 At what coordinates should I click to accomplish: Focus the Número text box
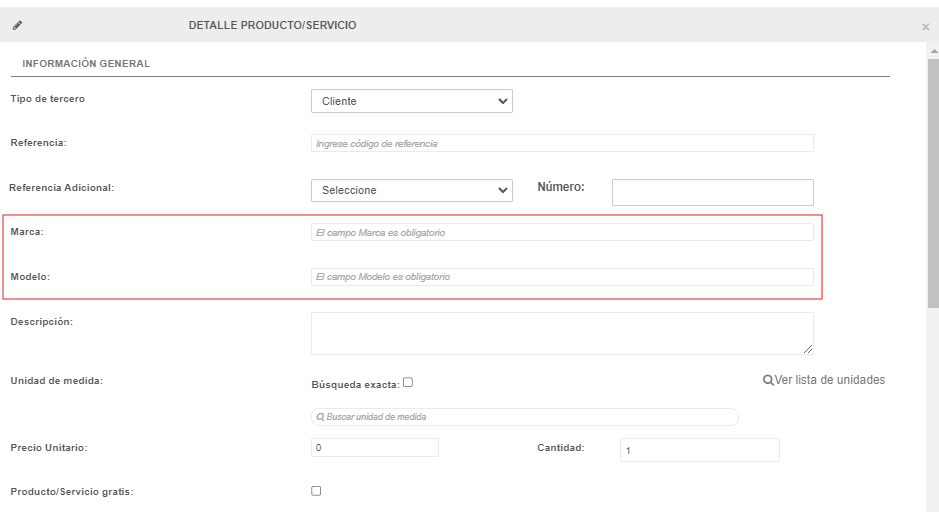(x=713, y=192)
